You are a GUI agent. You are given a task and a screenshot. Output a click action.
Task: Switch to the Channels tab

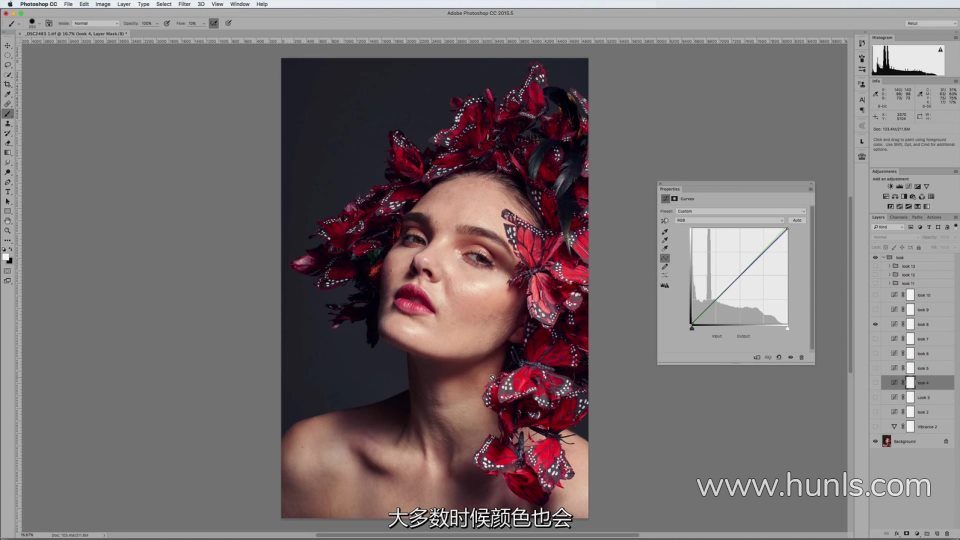(898, 217)
